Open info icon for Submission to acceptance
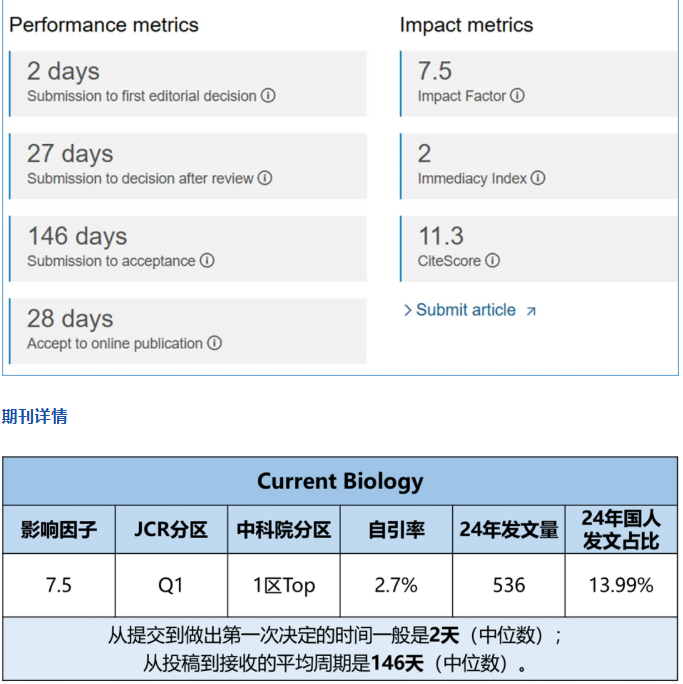This screenshot has width=683, height=684. [207, 261]
